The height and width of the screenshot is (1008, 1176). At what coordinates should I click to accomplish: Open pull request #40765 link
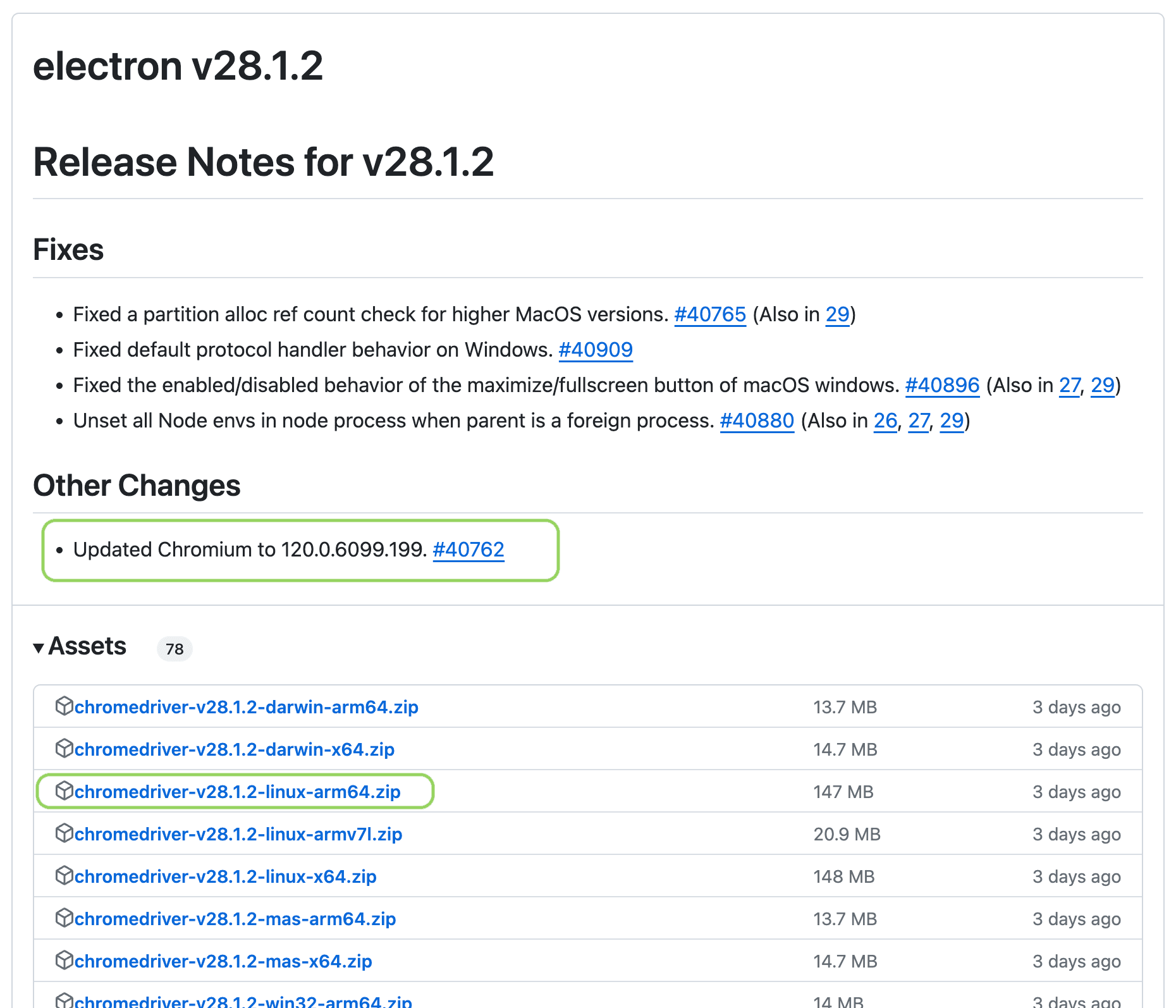pyautogui.click(x=710, y=314)
